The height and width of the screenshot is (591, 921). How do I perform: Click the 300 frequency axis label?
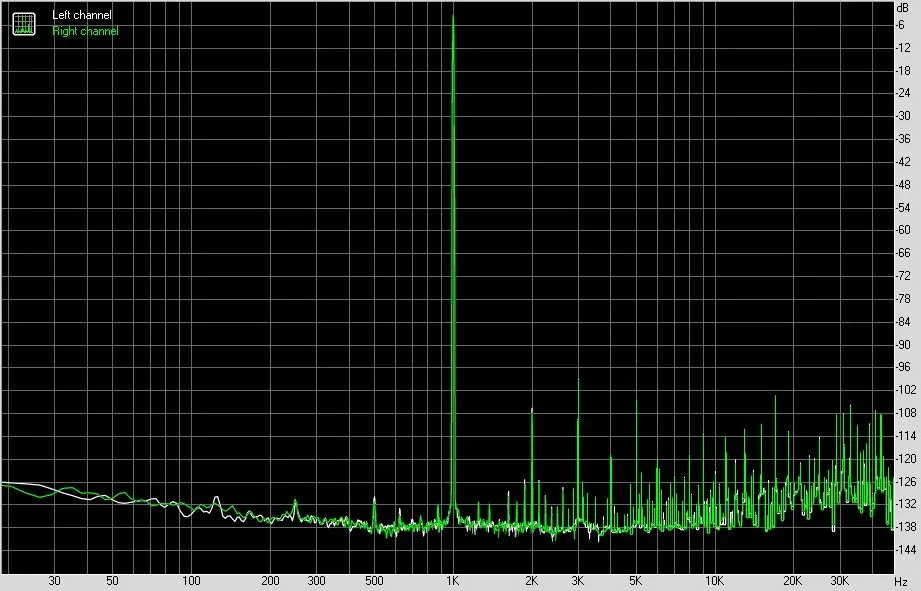pyautogui.click(x=316, y=581)
